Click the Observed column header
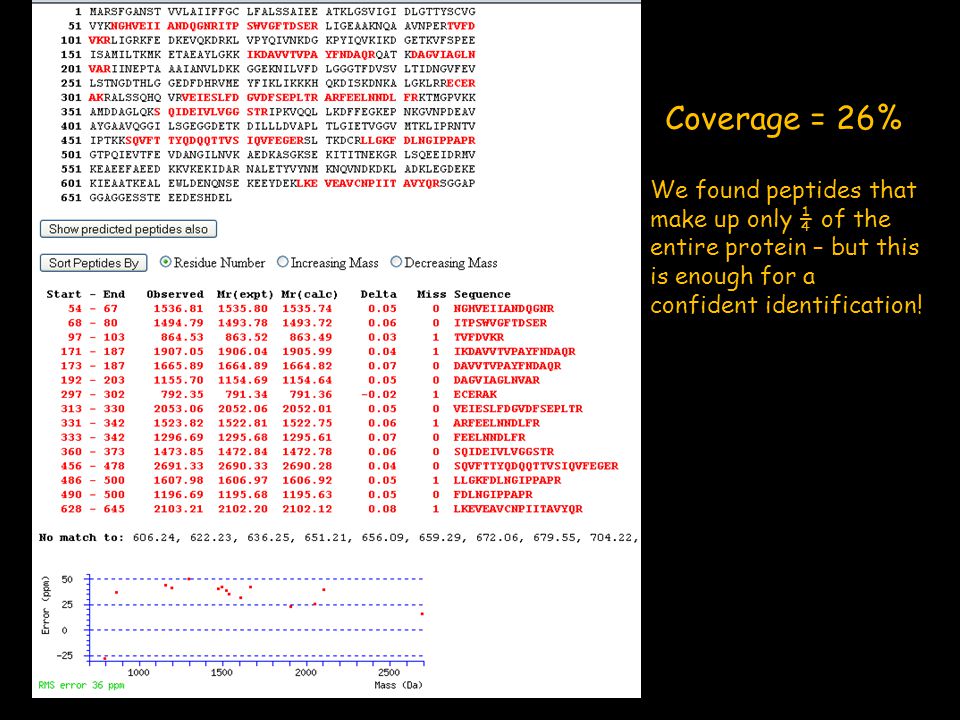The height and width of the screenshot is (720, 960). 175,294
